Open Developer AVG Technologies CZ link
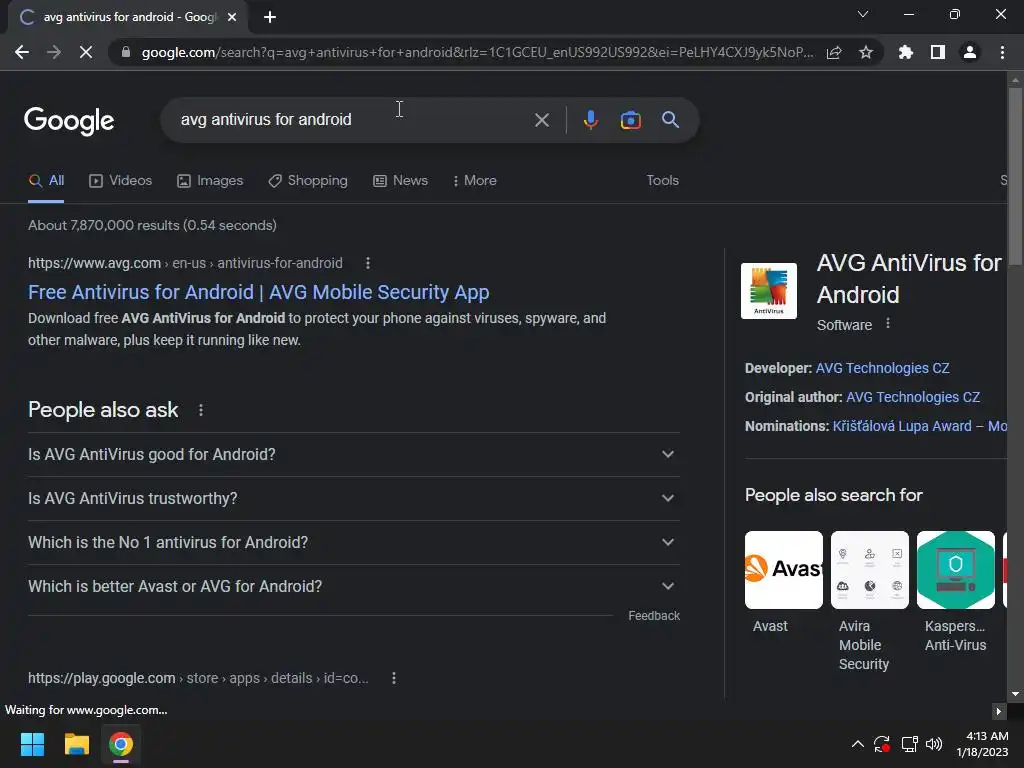Viewport: 1024px width, 768px height. [882, 368]
